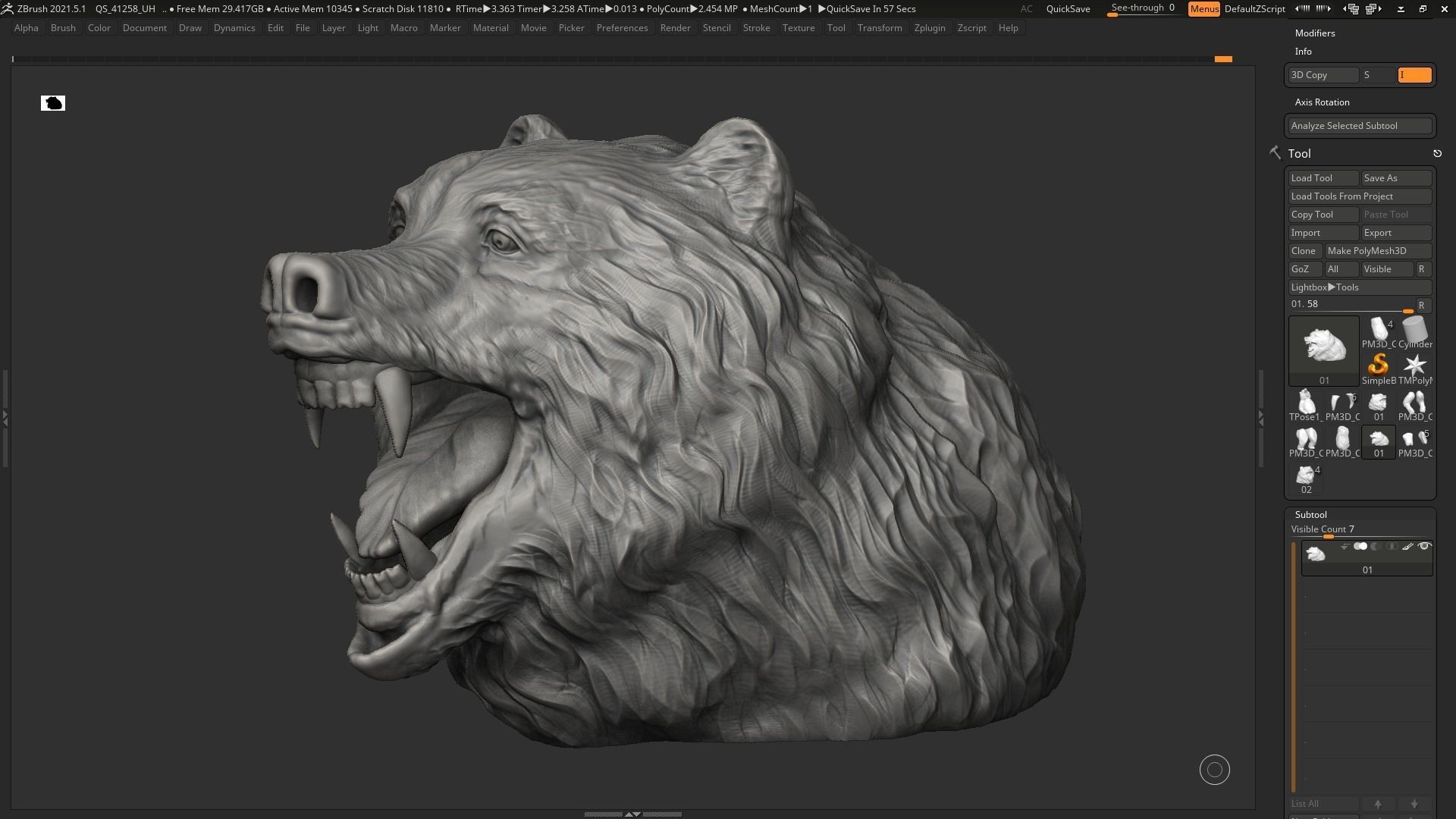Viewport: 1456px width, 819px height.
Task: Click the subtool 01 start-group arrow icon
Action: pos(1345,547)
